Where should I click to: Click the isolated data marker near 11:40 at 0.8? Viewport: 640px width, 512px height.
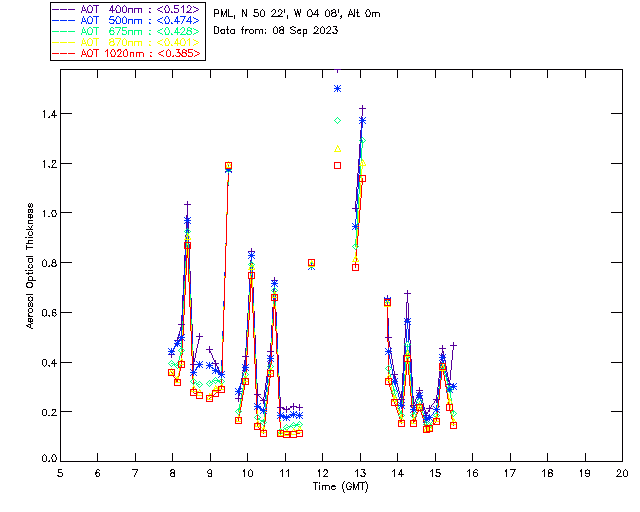[x=311, y=263]
